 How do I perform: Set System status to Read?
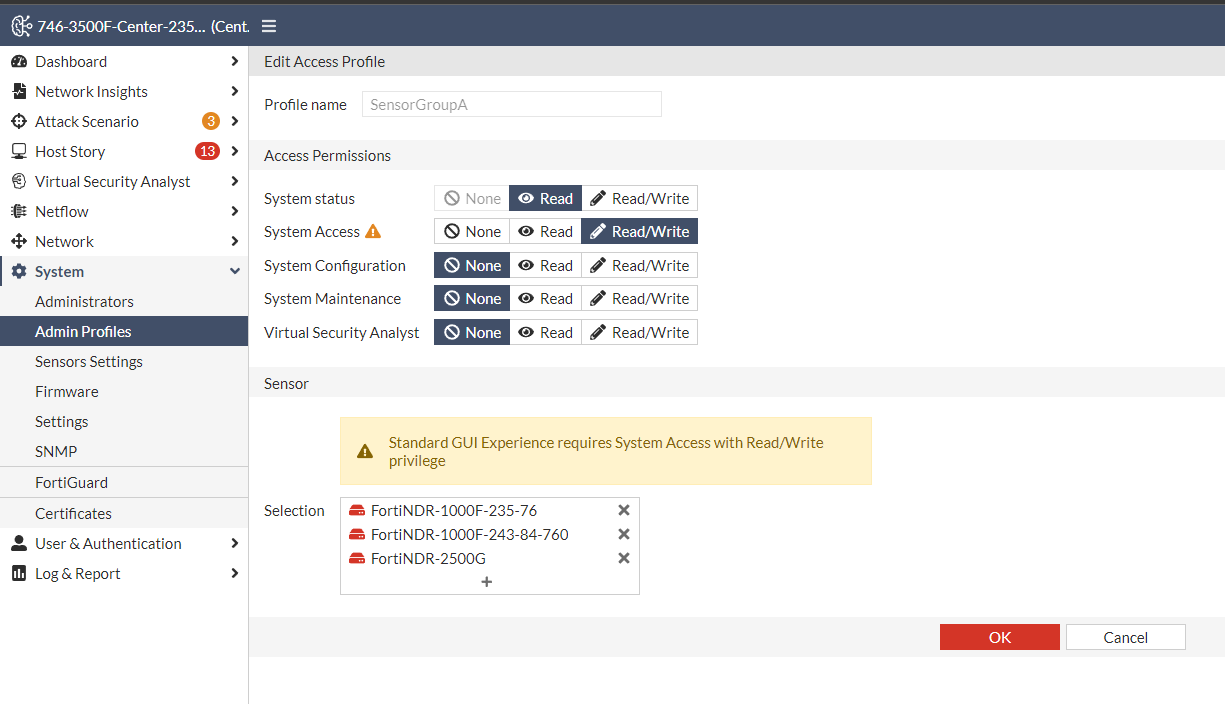click(x=546, y=198)
